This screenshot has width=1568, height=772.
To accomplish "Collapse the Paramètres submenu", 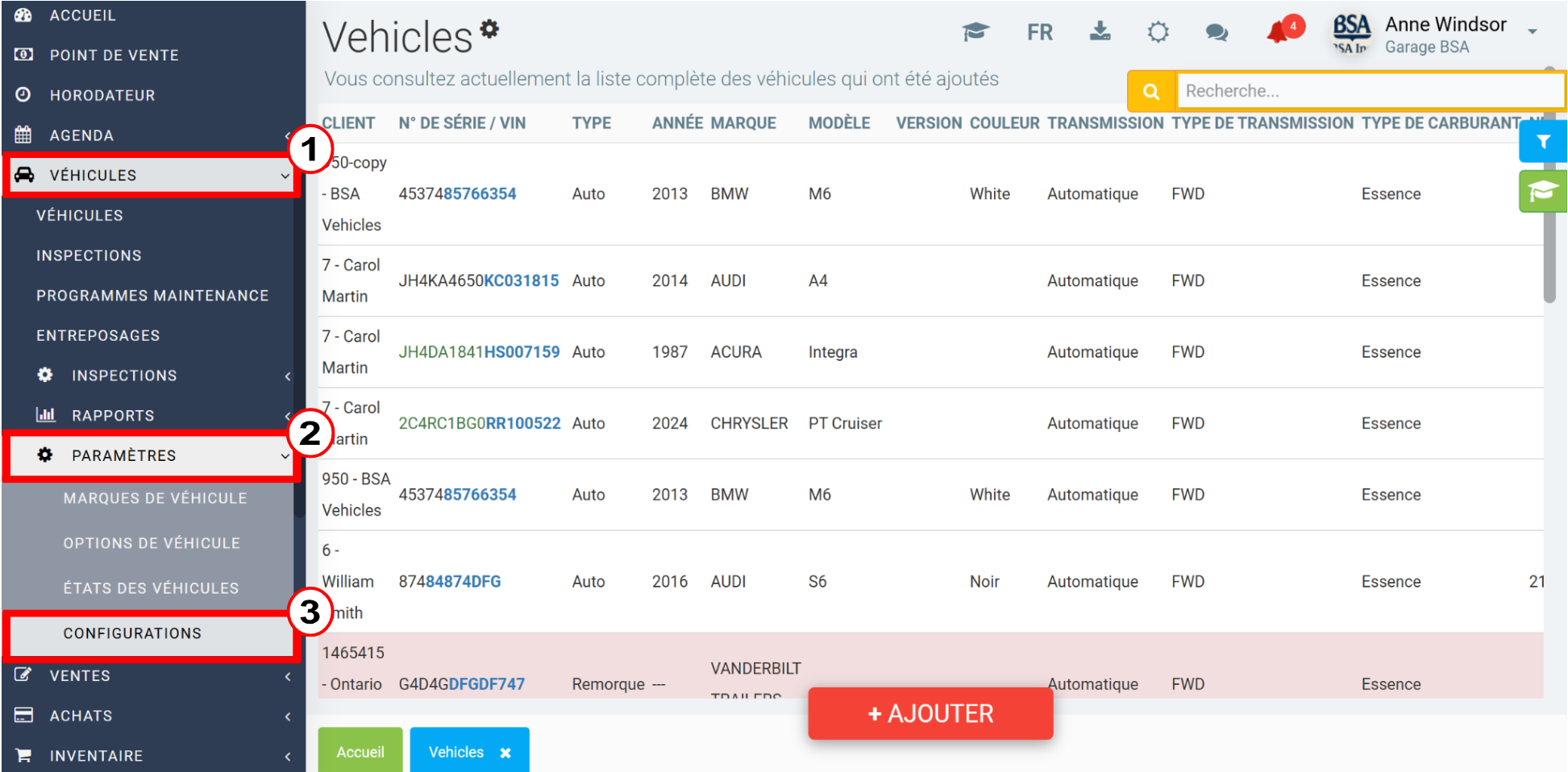I will coord(152,455).
